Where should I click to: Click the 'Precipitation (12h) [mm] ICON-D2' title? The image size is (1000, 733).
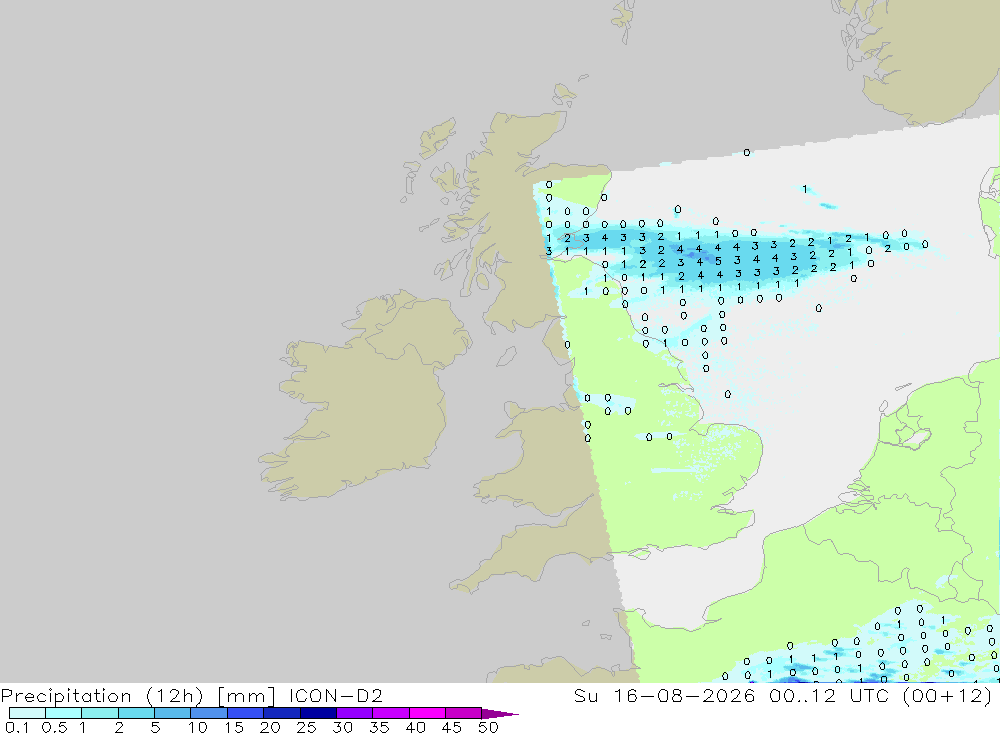click(191, 695)
